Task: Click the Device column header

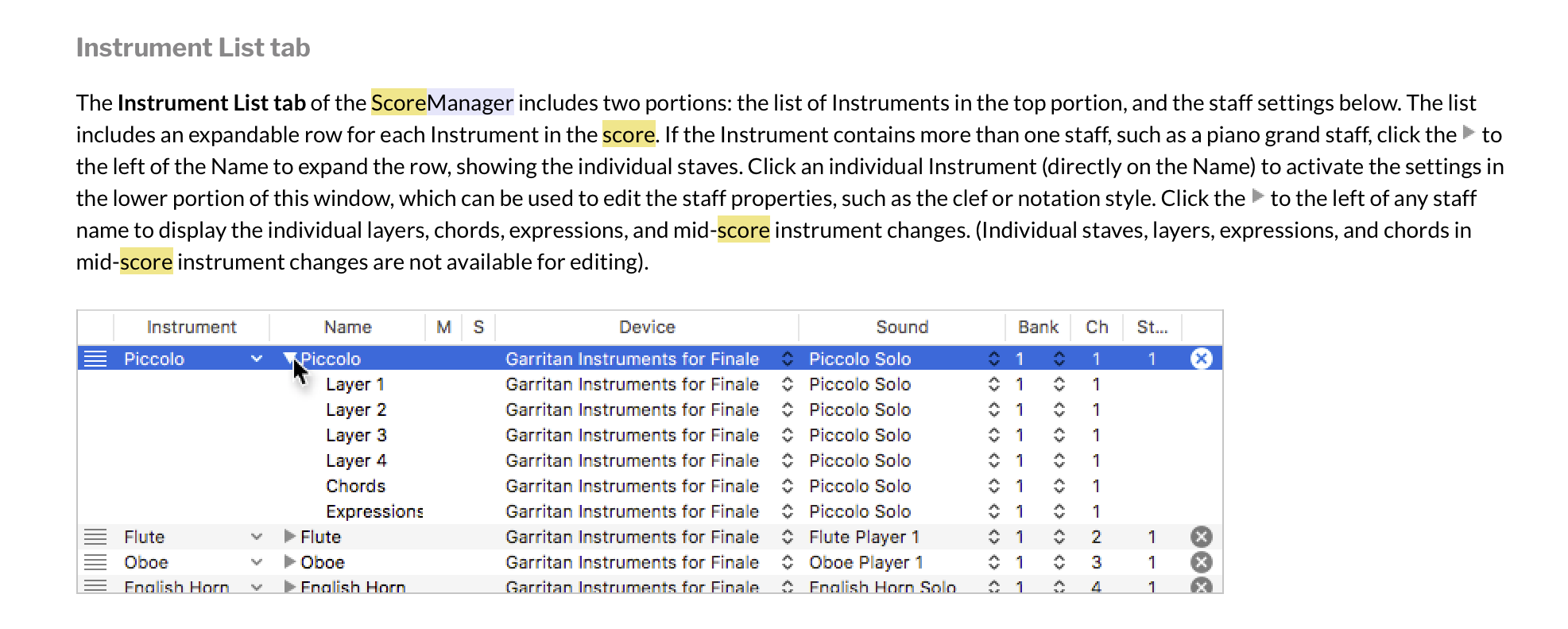Action: (647, 327)
